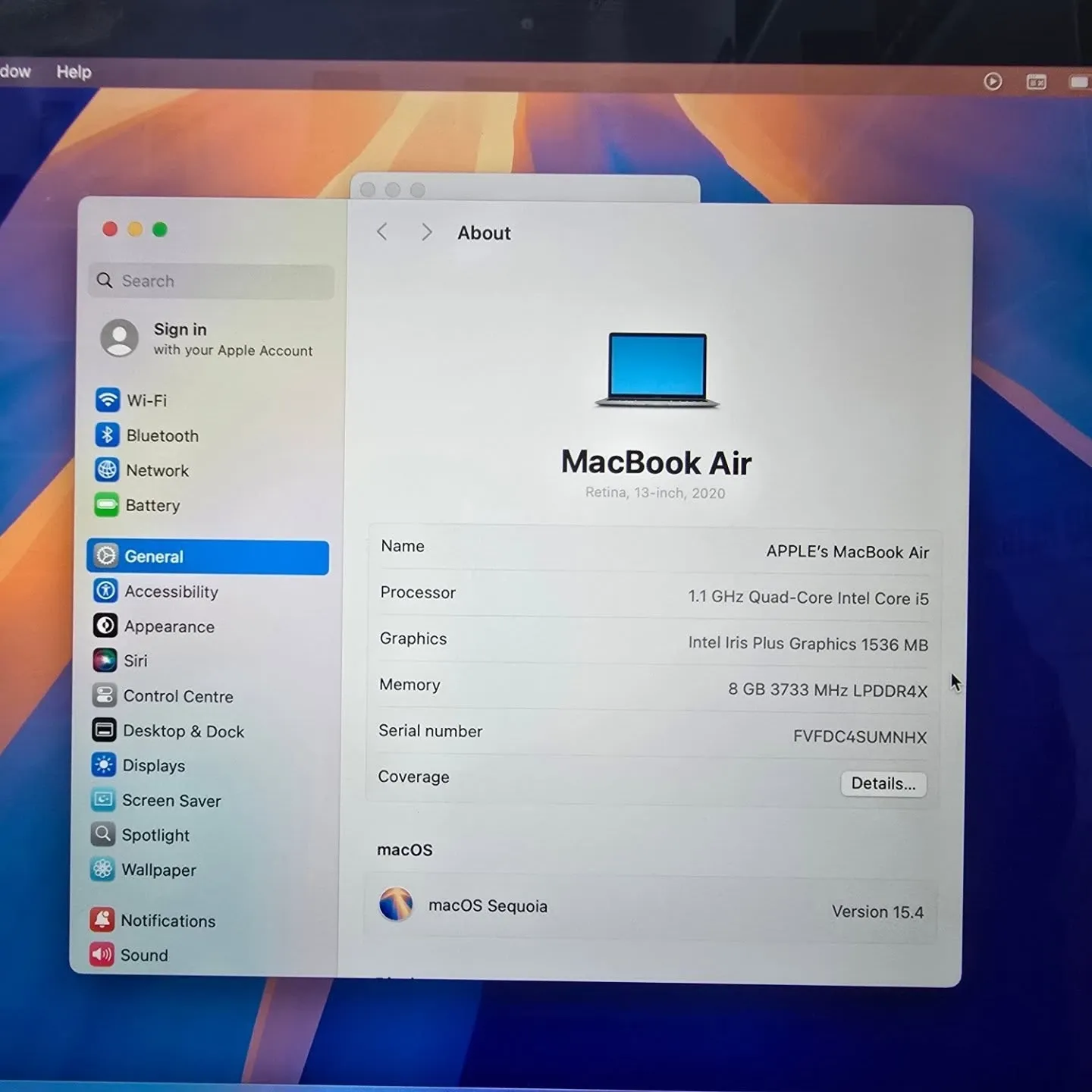1092x1092 pixels.
Task: Go back with the left chevron
Action: point(382,231)
